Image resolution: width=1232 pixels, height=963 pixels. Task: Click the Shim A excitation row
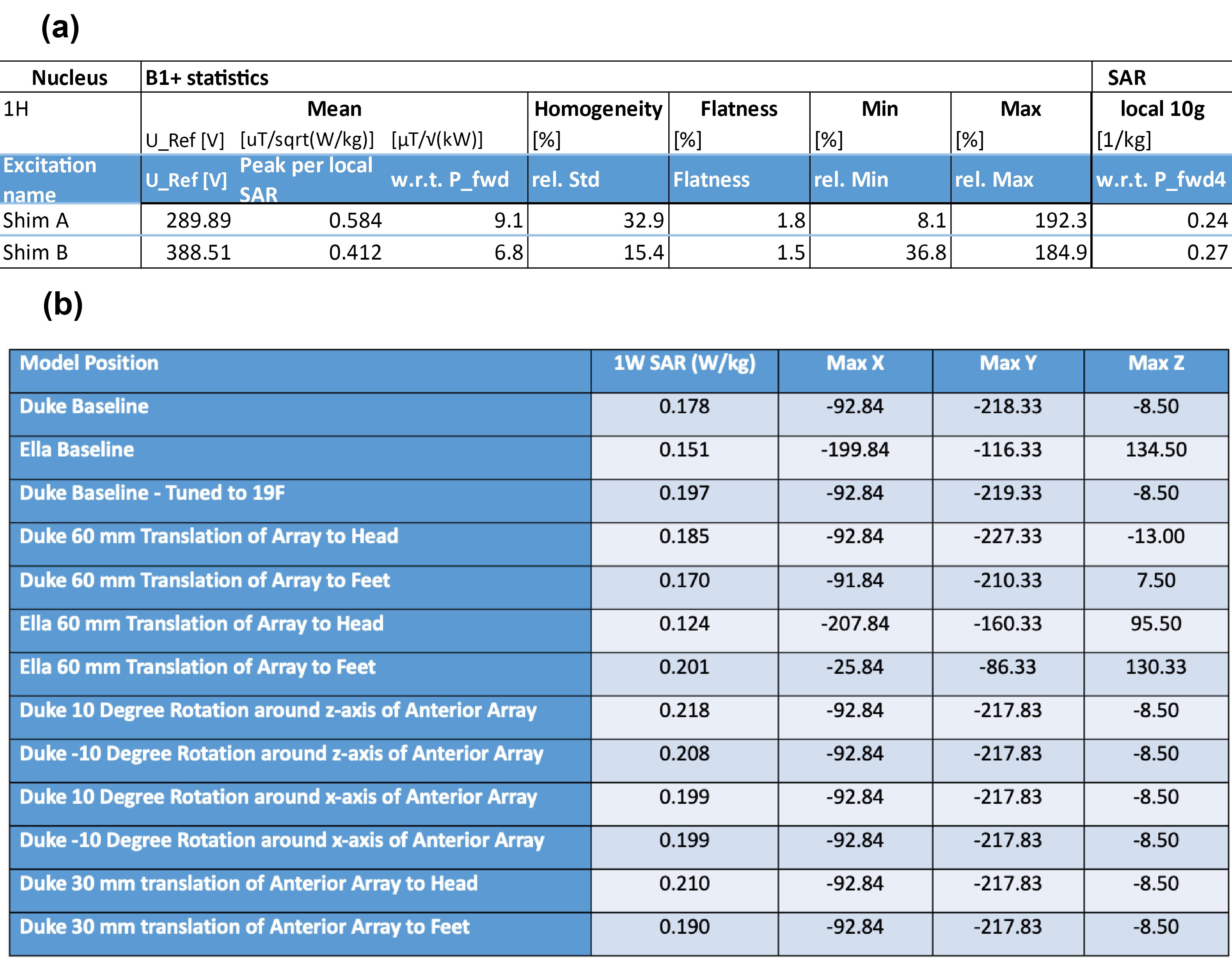click(x=36, y=220)
